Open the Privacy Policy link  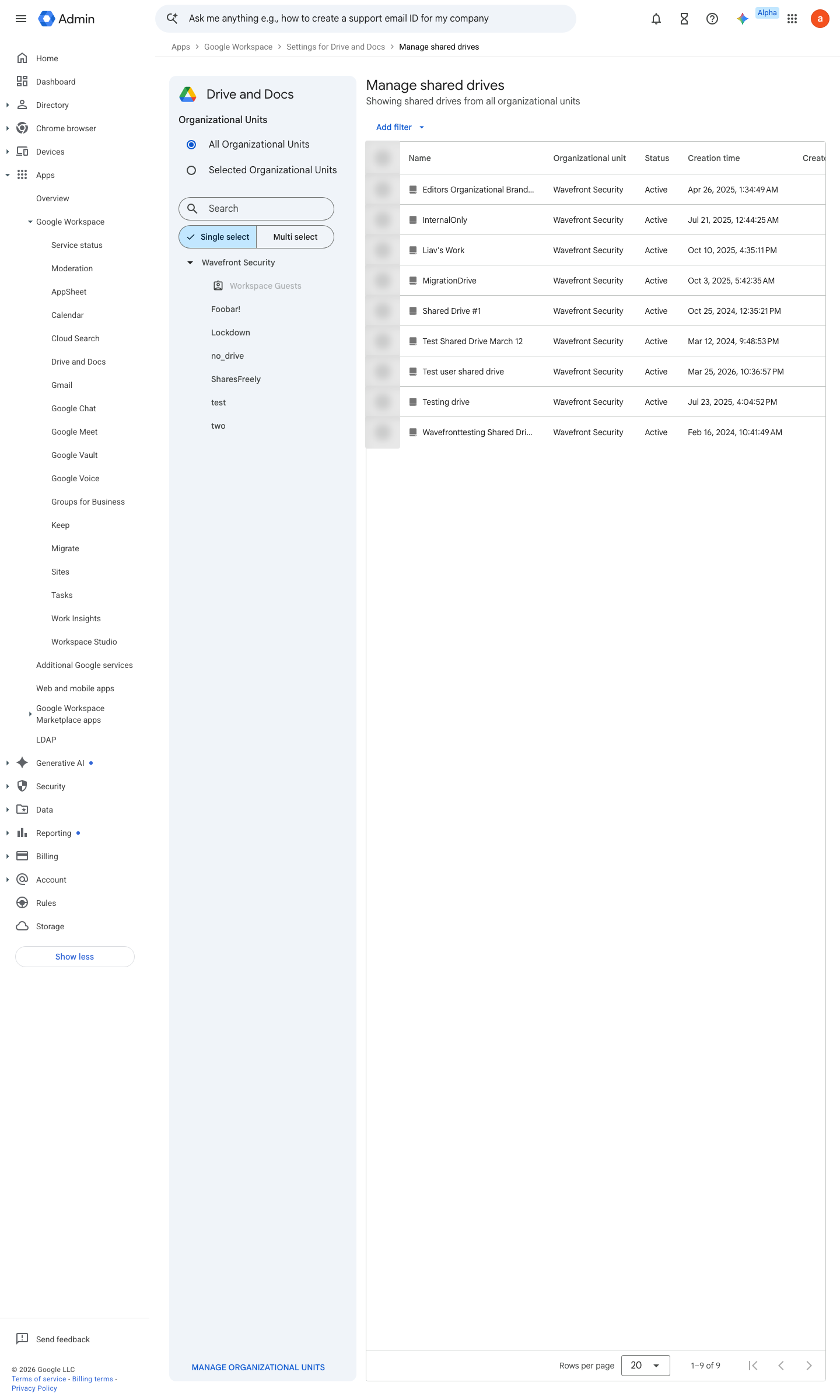[34, 1388]
